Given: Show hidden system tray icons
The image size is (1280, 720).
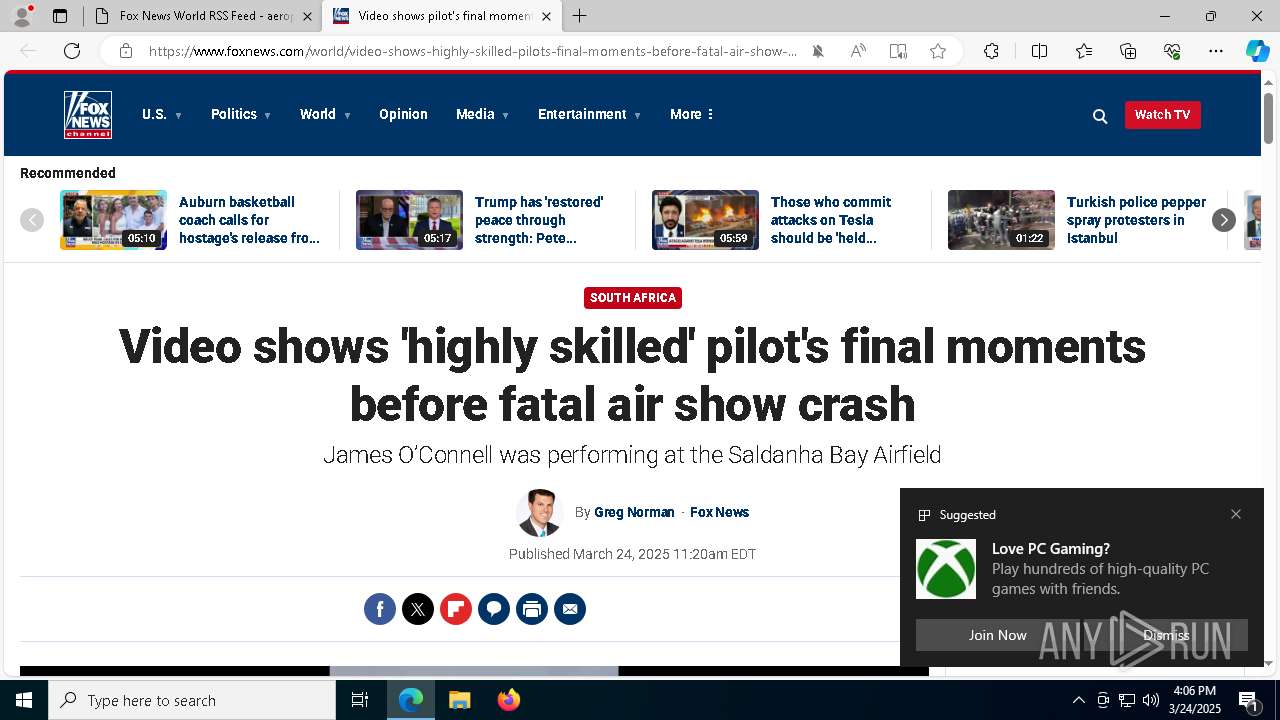Looking at the screenshot, I should [x=1078, y=700].
